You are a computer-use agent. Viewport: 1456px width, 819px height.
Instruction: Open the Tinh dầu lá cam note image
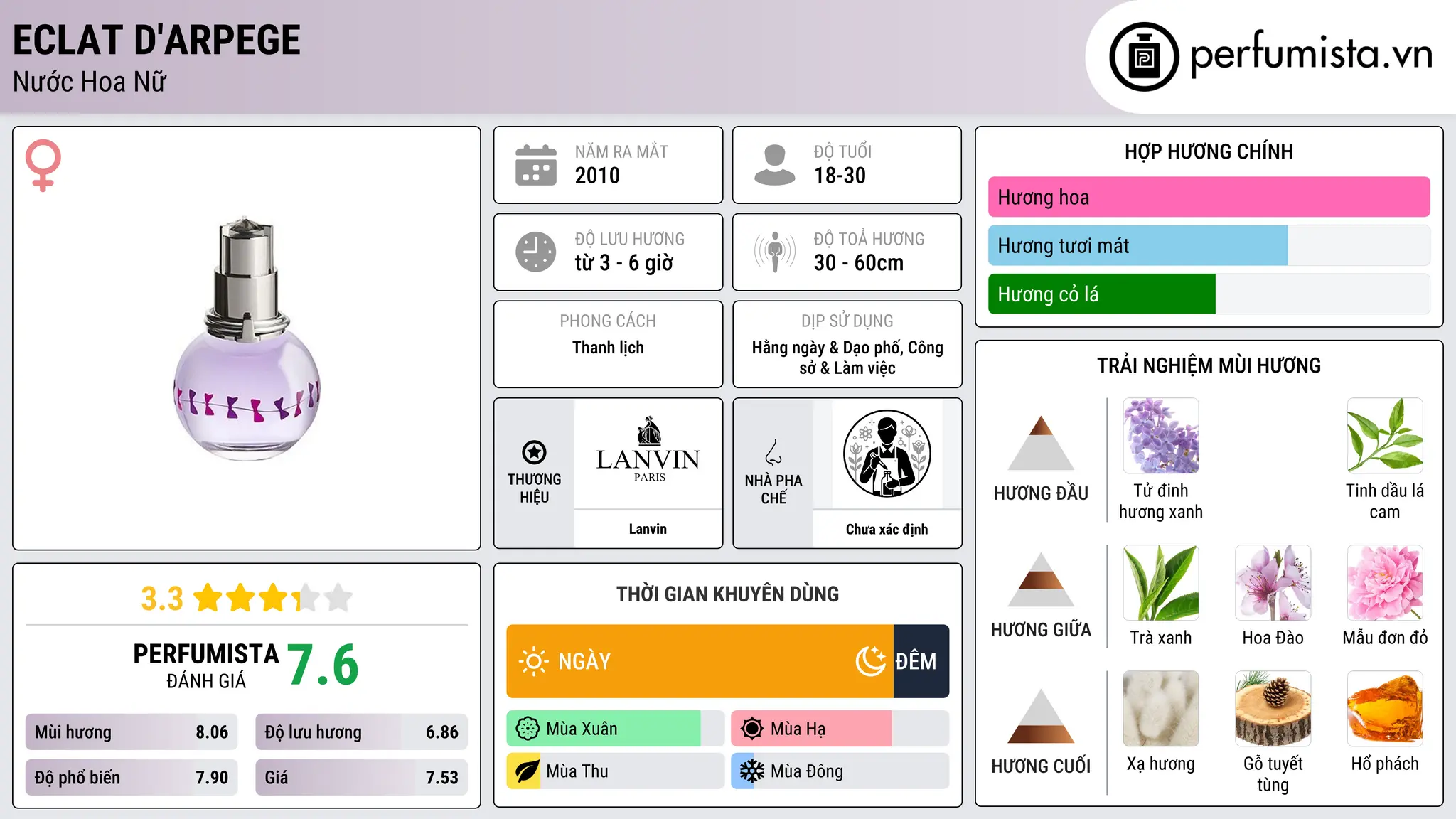[x=1385, y=436]
